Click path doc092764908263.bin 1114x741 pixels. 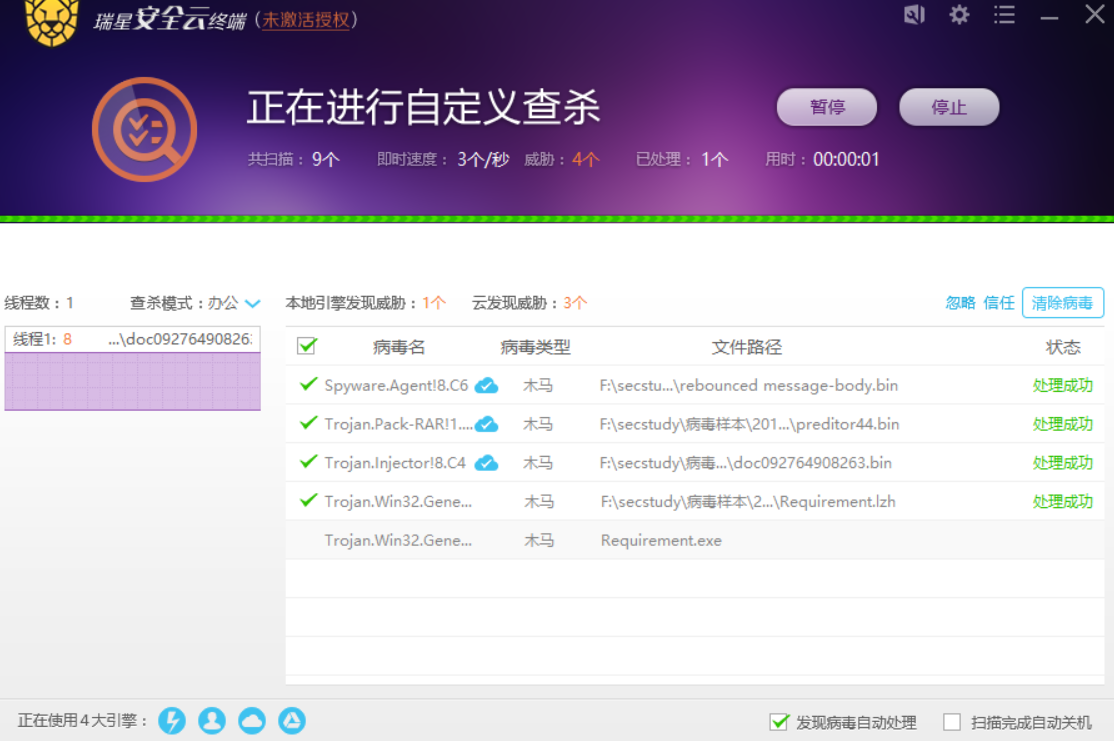746,463
